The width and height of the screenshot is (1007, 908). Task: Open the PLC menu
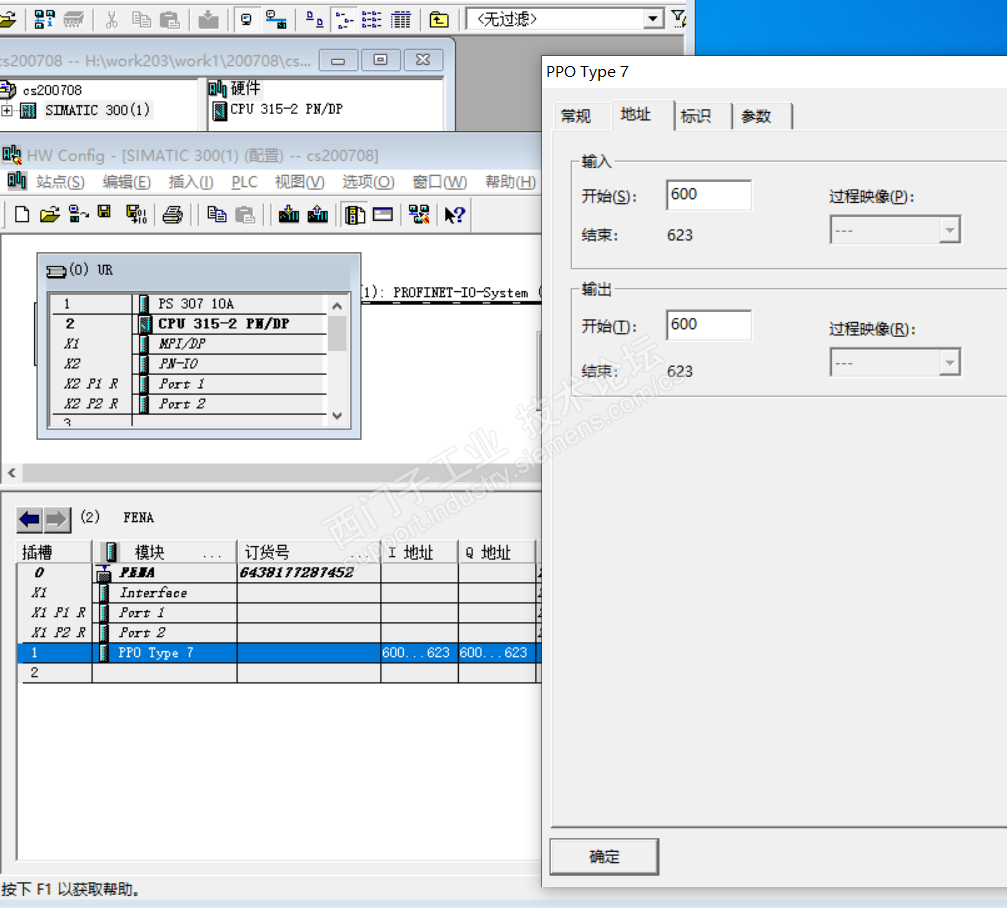point(245,182)
